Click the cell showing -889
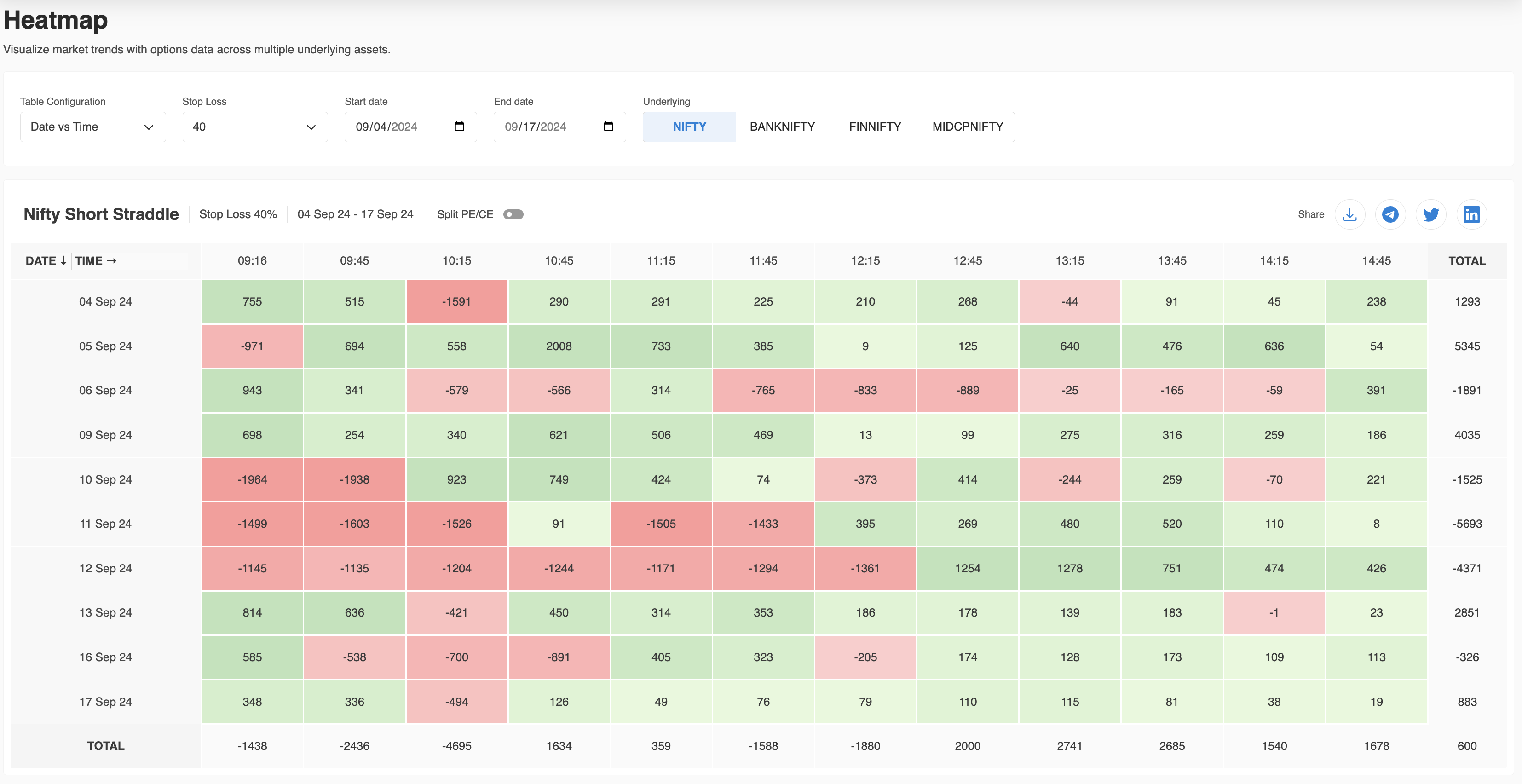1522x784 pixels. [x=968, y=391]
